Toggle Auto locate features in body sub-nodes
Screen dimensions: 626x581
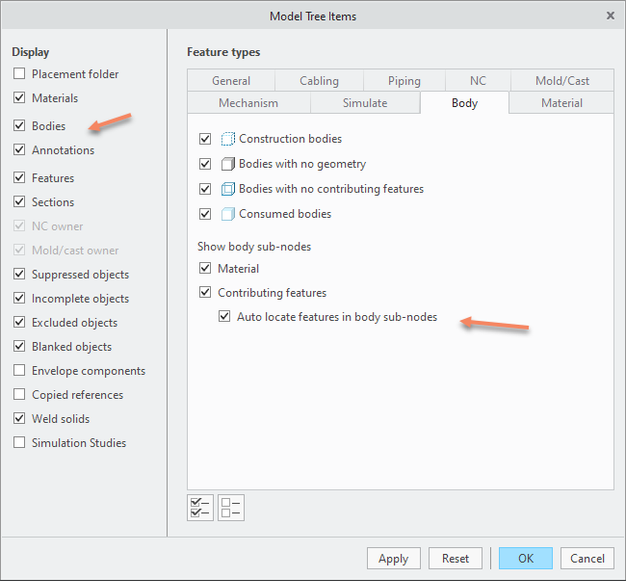point(225,317)
